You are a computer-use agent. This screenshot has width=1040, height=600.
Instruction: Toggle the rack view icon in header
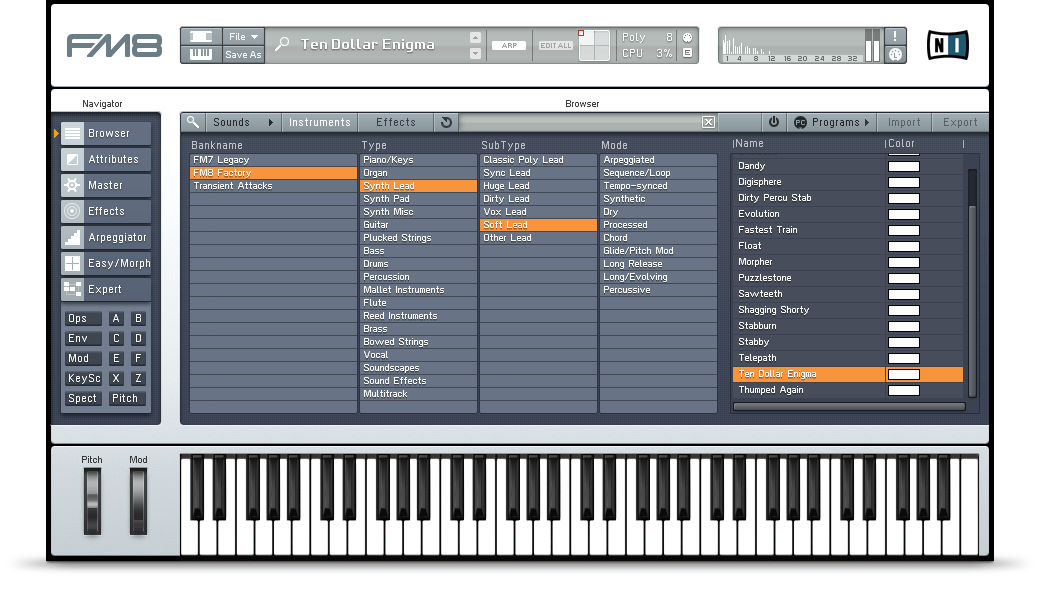[201, 36]
